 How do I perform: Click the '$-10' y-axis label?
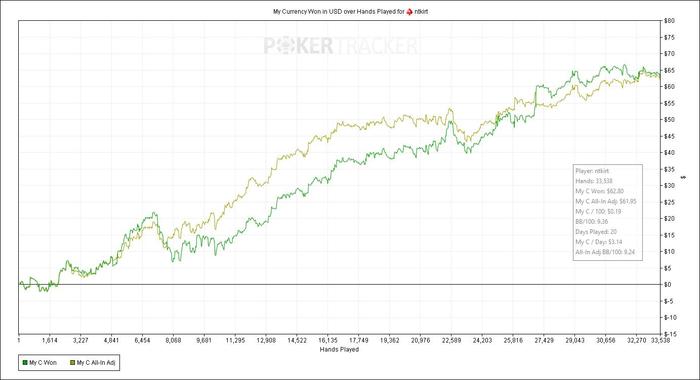tap(670, 317)
